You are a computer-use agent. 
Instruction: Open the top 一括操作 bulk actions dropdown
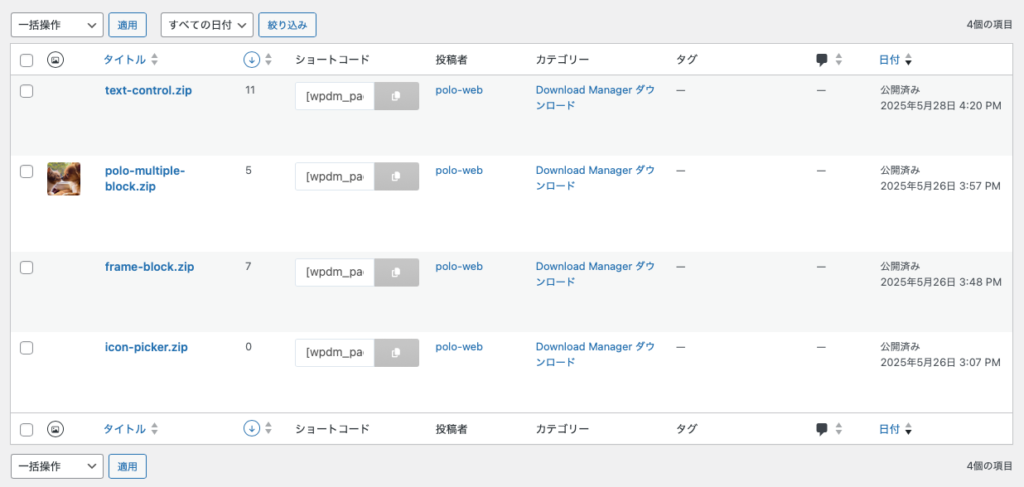coord(56,24)
